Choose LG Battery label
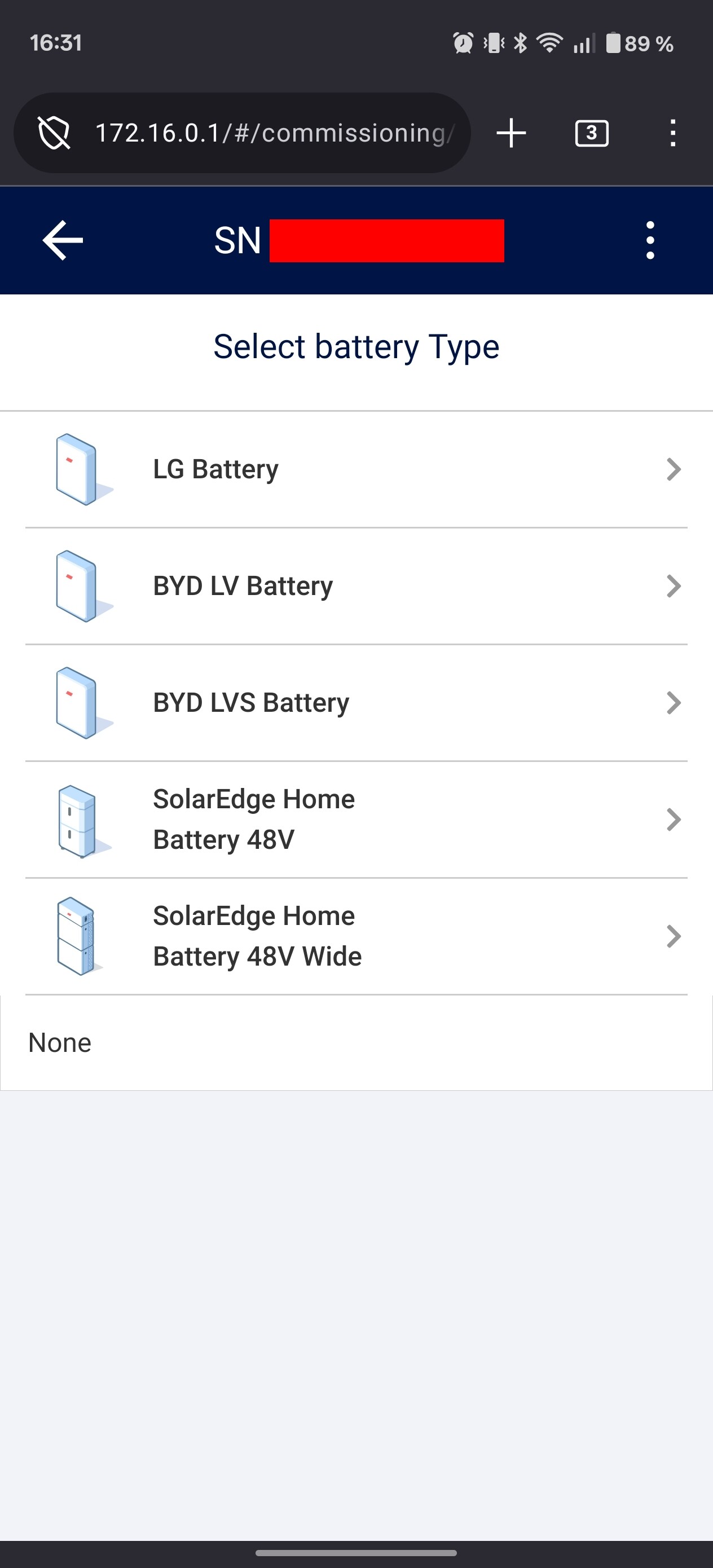 [x=215, y=469]
